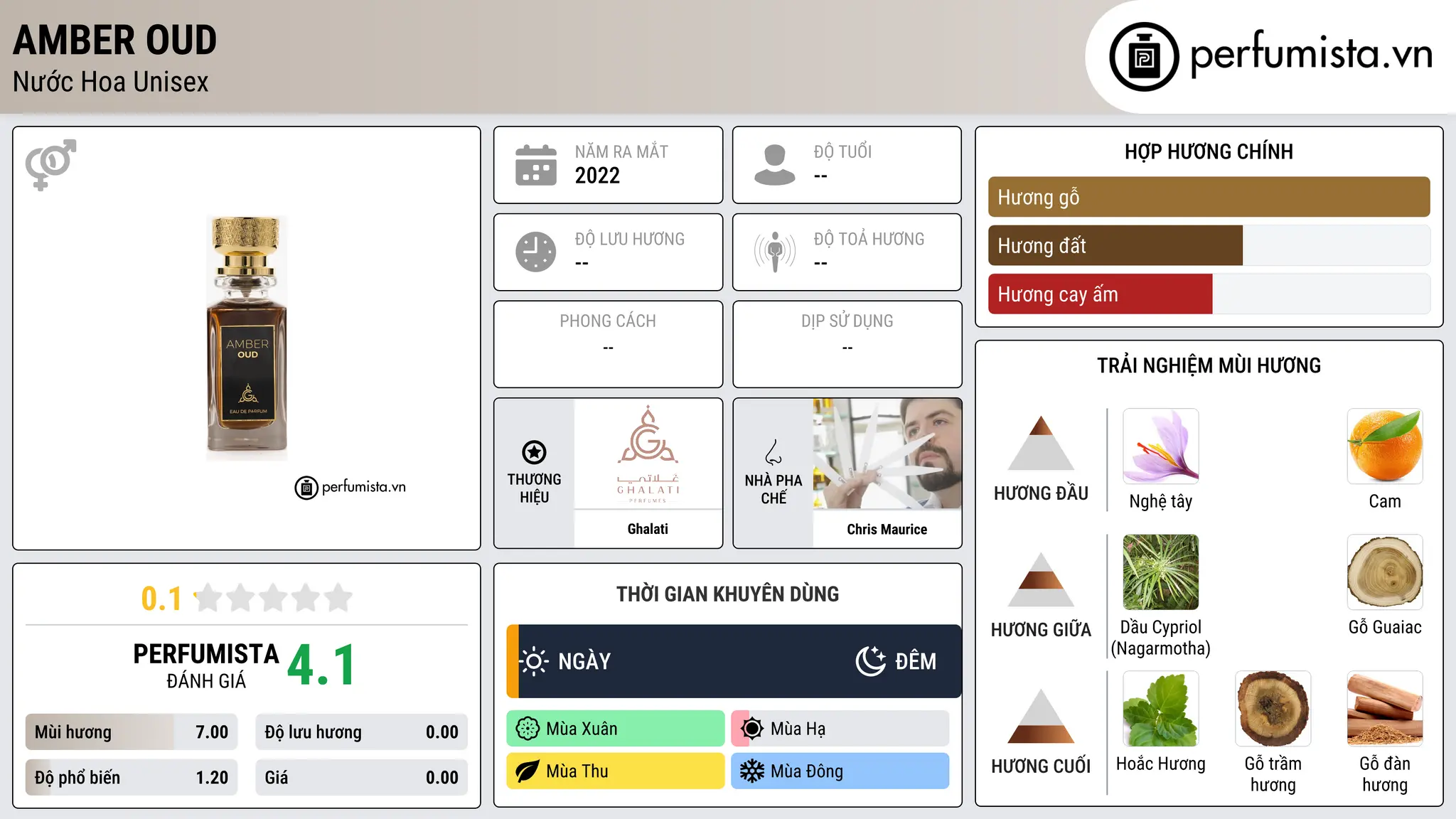
Task: Click the Hoắc Hương patchouli note image
Action: [1161, 709]
